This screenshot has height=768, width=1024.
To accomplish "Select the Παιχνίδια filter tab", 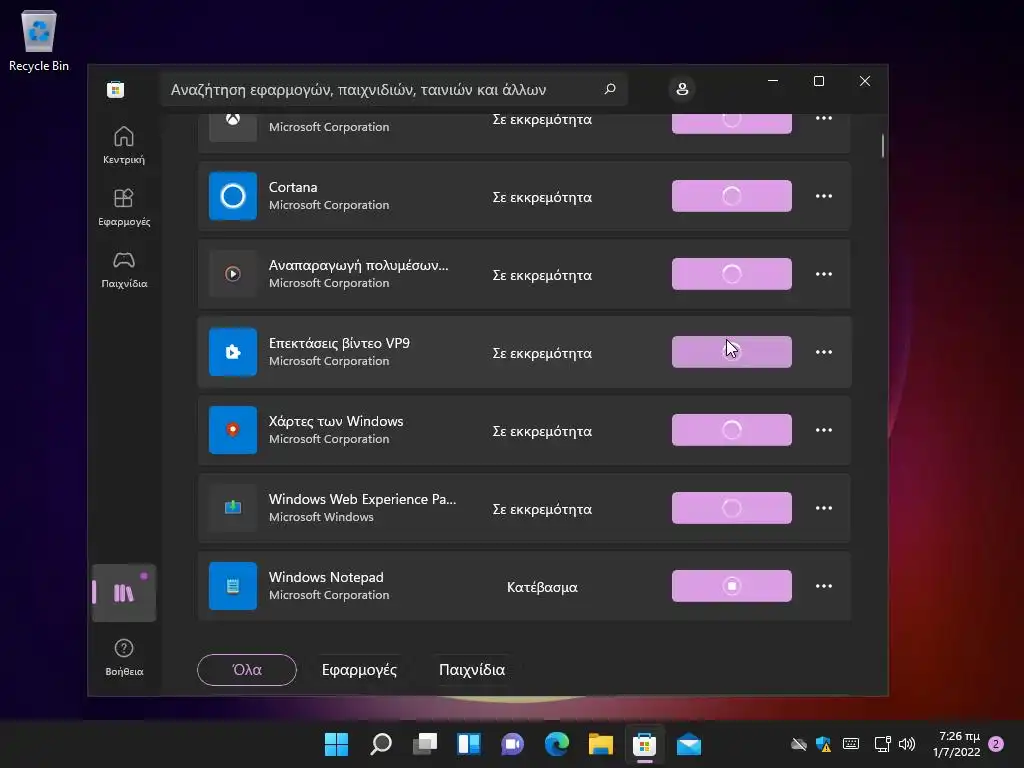I will tap(472, 669).
